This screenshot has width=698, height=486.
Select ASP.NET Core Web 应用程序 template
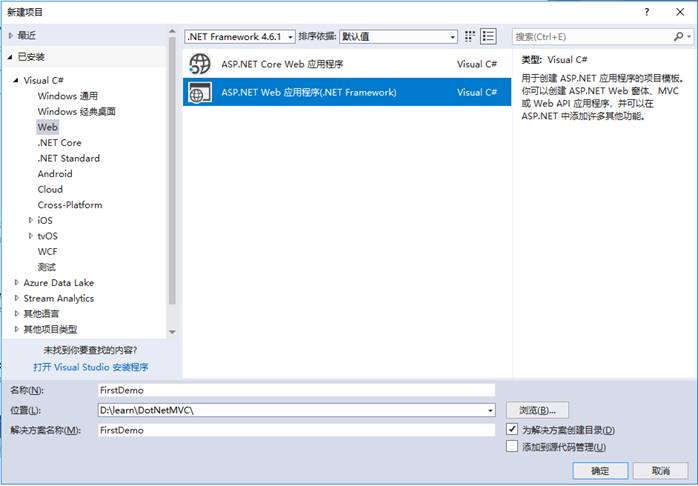click(347, 64)
